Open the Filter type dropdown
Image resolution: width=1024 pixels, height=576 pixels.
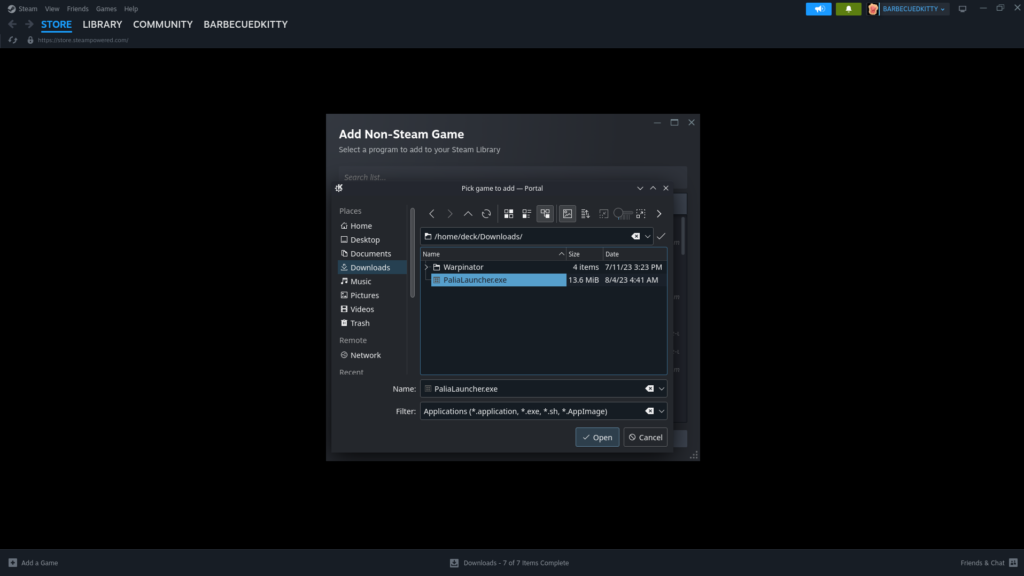pyautogui.click(x=662, y=411)
